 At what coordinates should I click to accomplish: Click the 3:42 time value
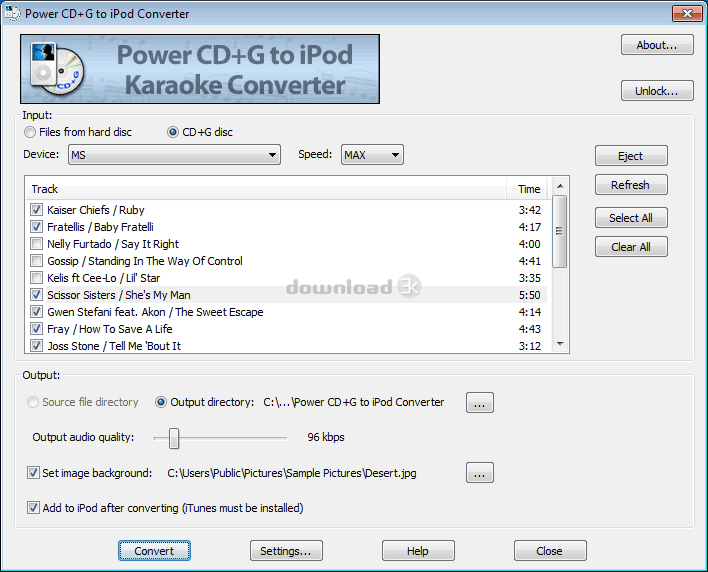tap(529, 210)
